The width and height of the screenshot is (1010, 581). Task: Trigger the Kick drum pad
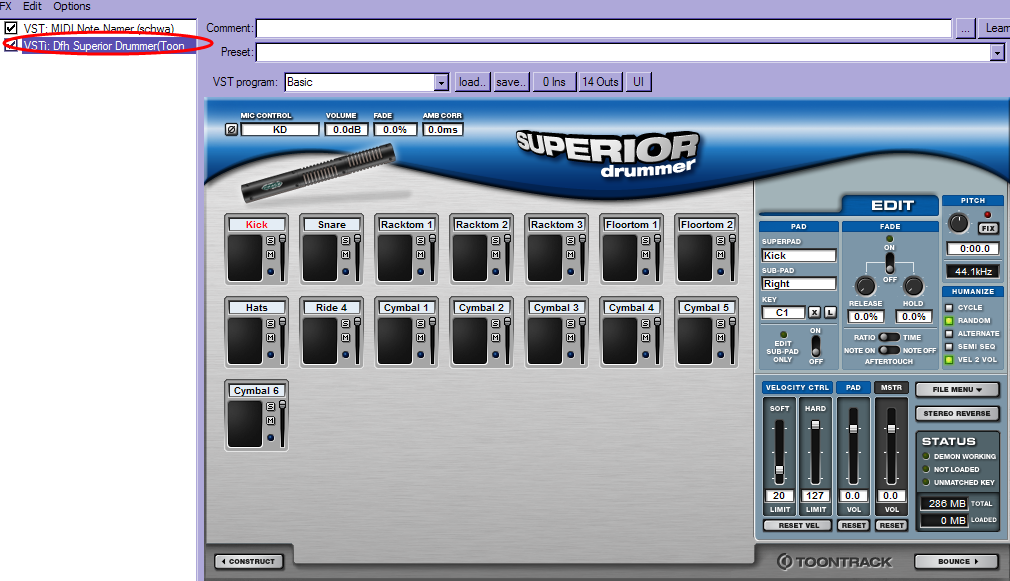click(245, 258)
